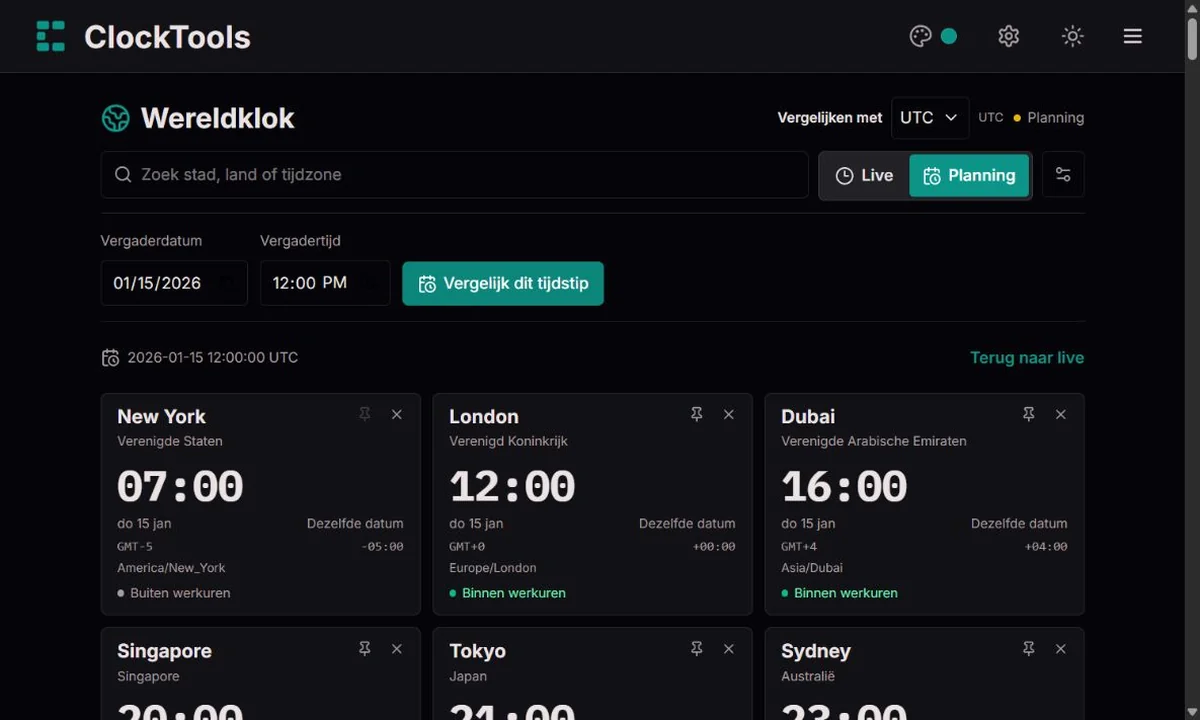
Task: Toggle light mode with sun icon
Action: coord(1073,36)
